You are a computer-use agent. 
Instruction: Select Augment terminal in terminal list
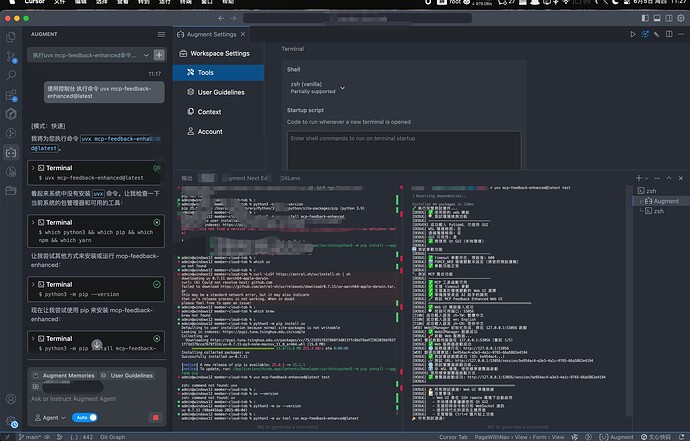(660, 201)
